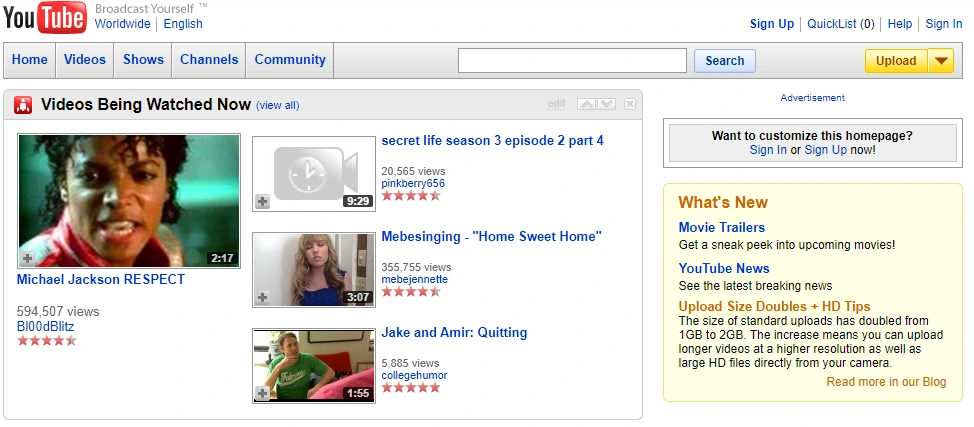Click the Michael Jackson RESPECT title link
The height and width of the screenshot is (427, 974).
[x=101, y=280]
